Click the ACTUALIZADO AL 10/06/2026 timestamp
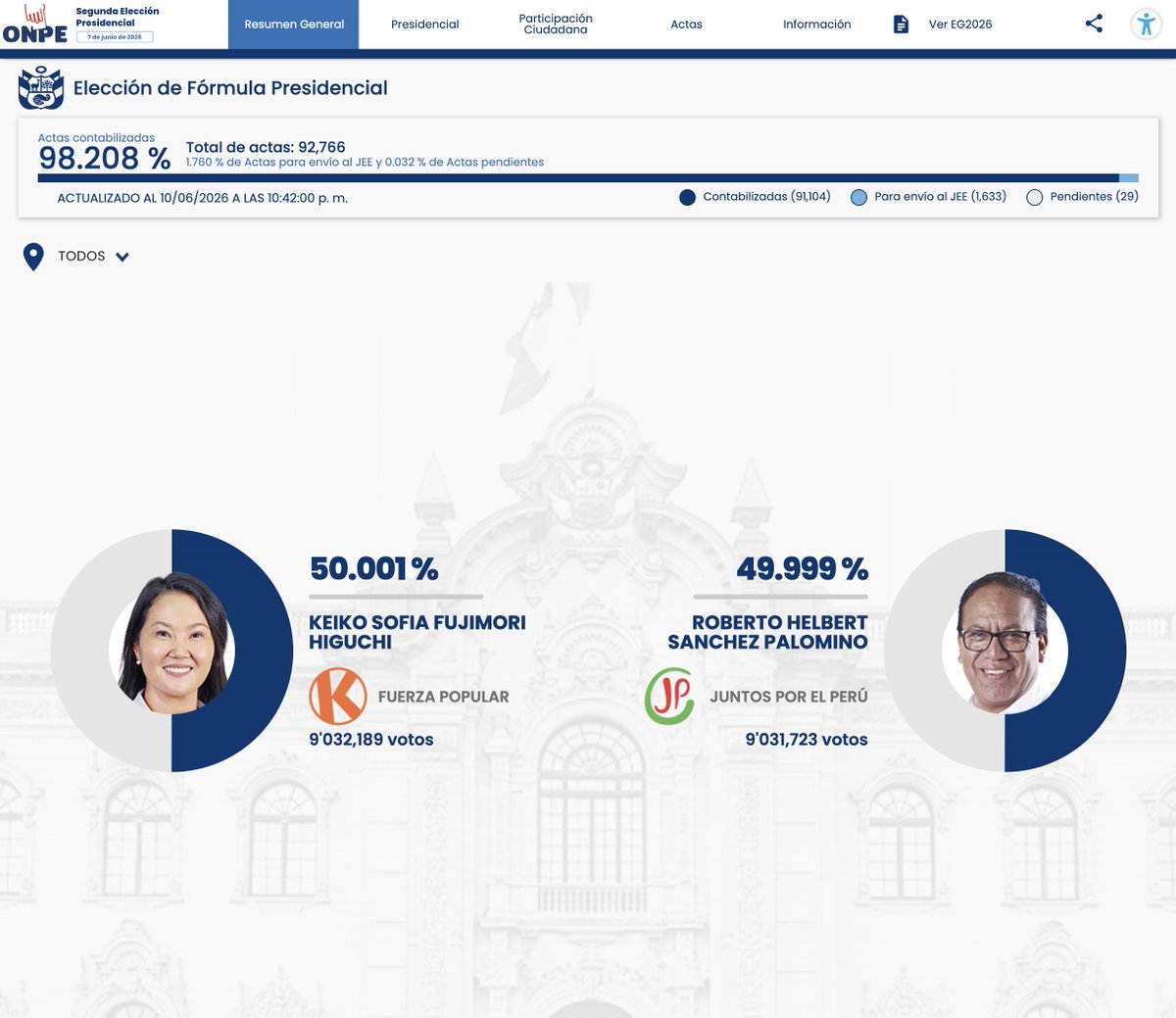The width and height of the screenshot is (1176, 1018). click(202, 198)
